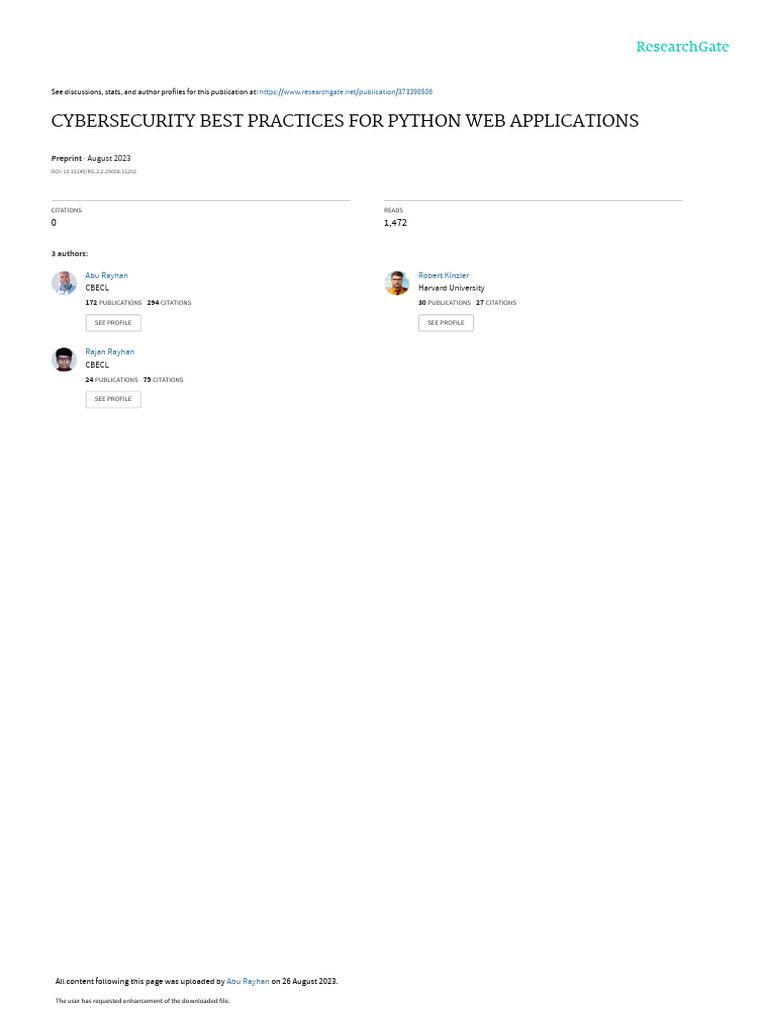The height and width of the screenshot is (1024, 768).
Task: Click Abu Rayhan's 172 publications stat
Action: click(114, 303)
